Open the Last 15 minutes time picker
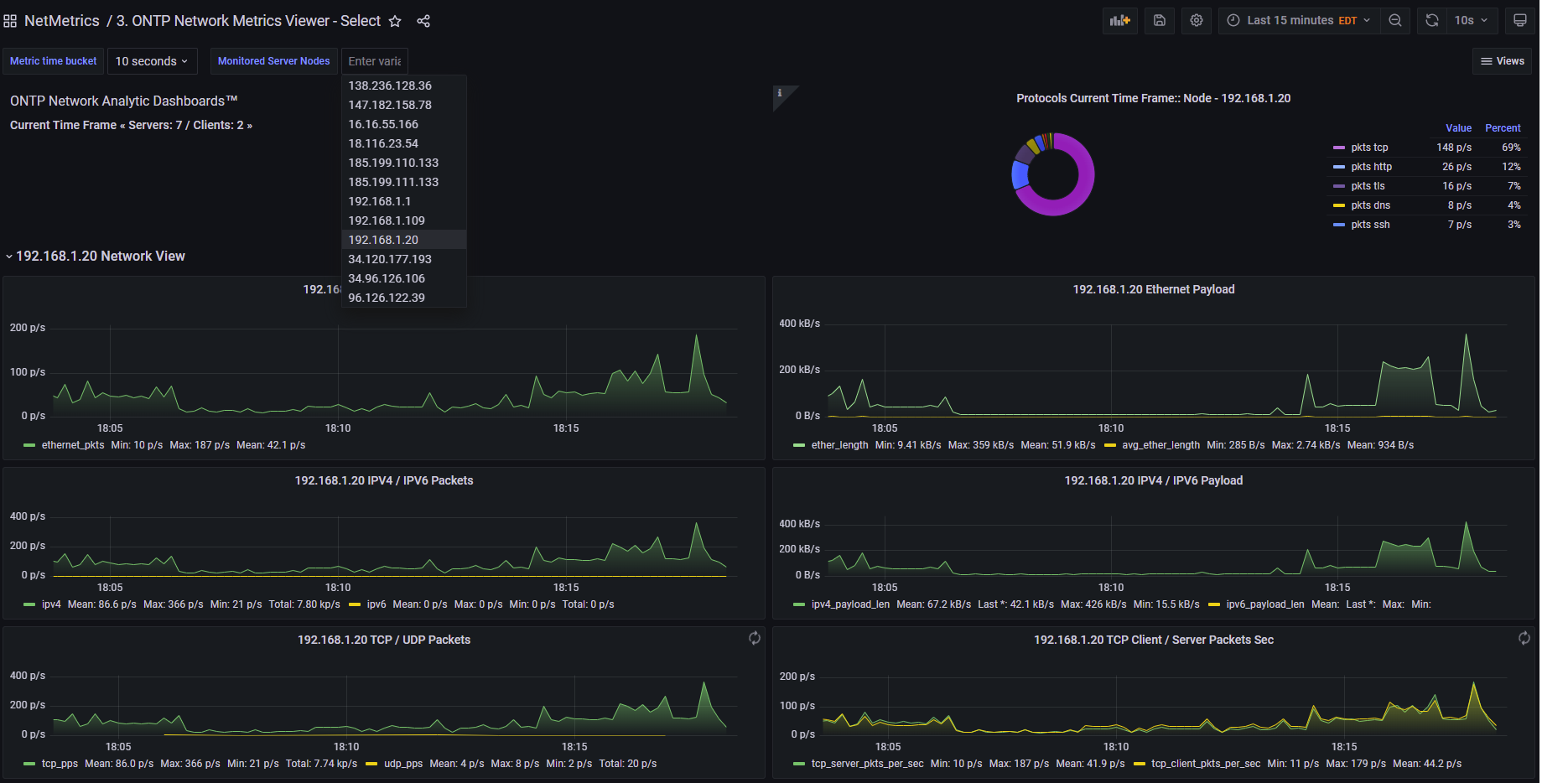The height and width of the screenshot is (783, 1568). coord(1299,20)
